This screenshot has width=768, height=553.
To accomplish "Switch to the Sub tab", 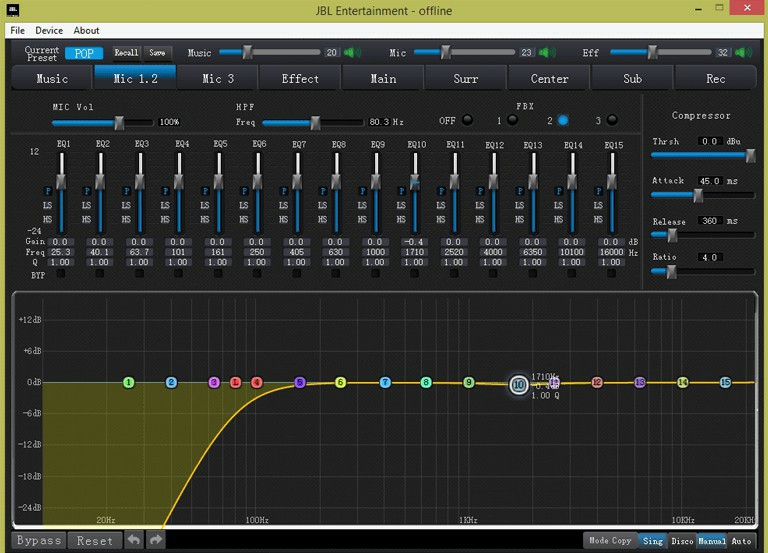I will [x=632, y=78].
